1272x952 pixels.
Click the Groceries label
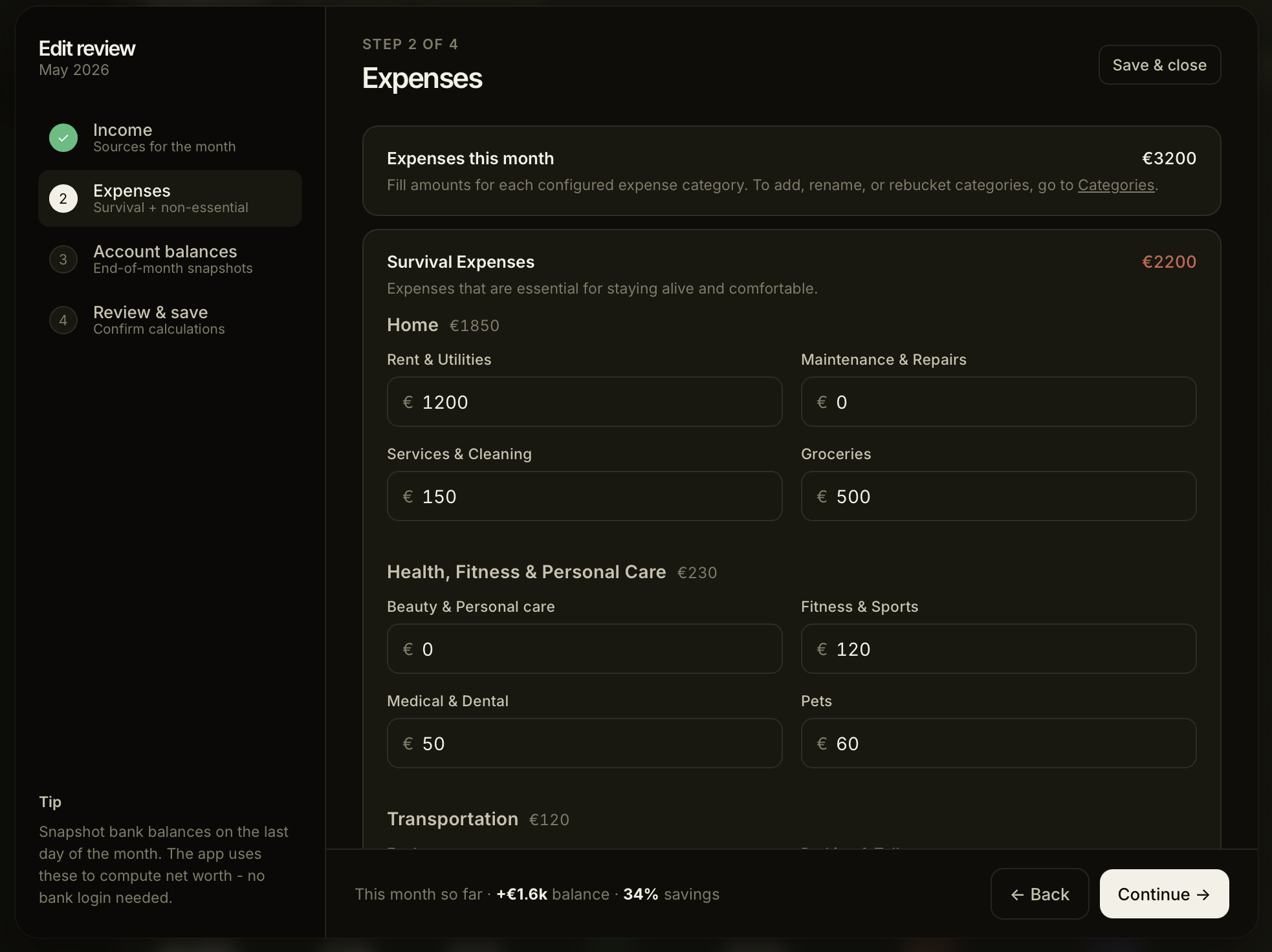click(836, 454)
